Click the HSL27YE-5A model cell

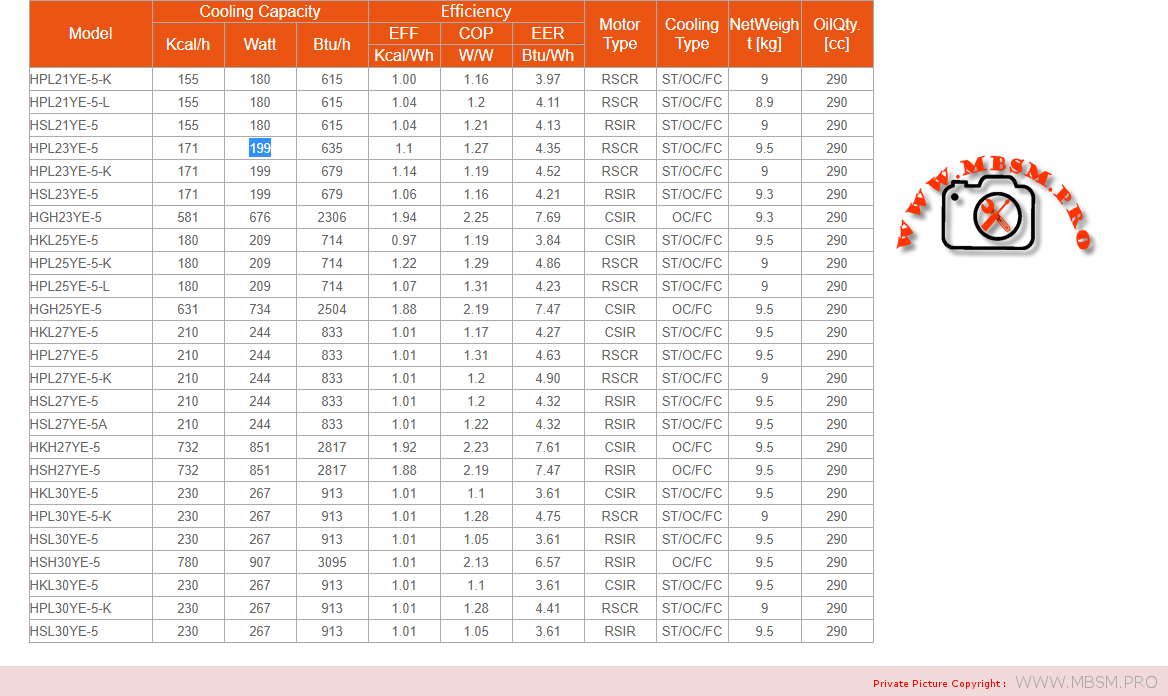68,424
